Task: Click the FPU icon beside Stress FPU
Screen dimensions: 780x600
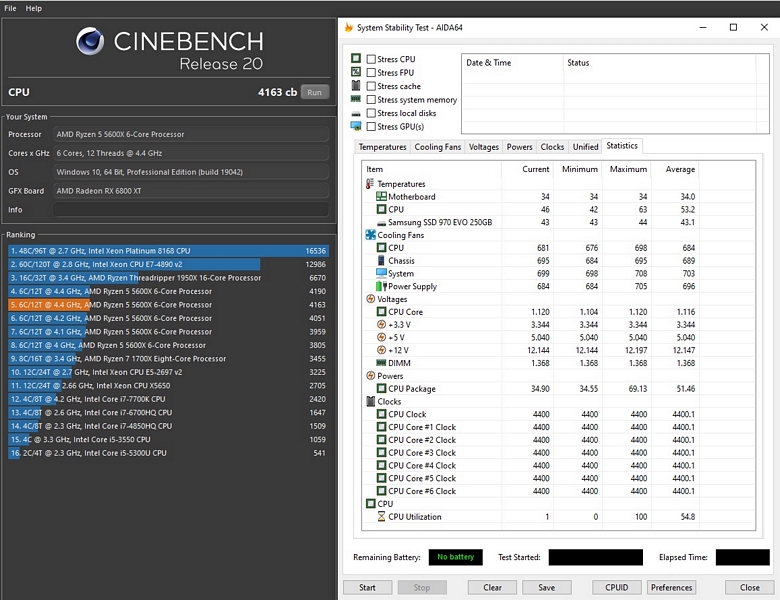Action: (x=356, y=72)
